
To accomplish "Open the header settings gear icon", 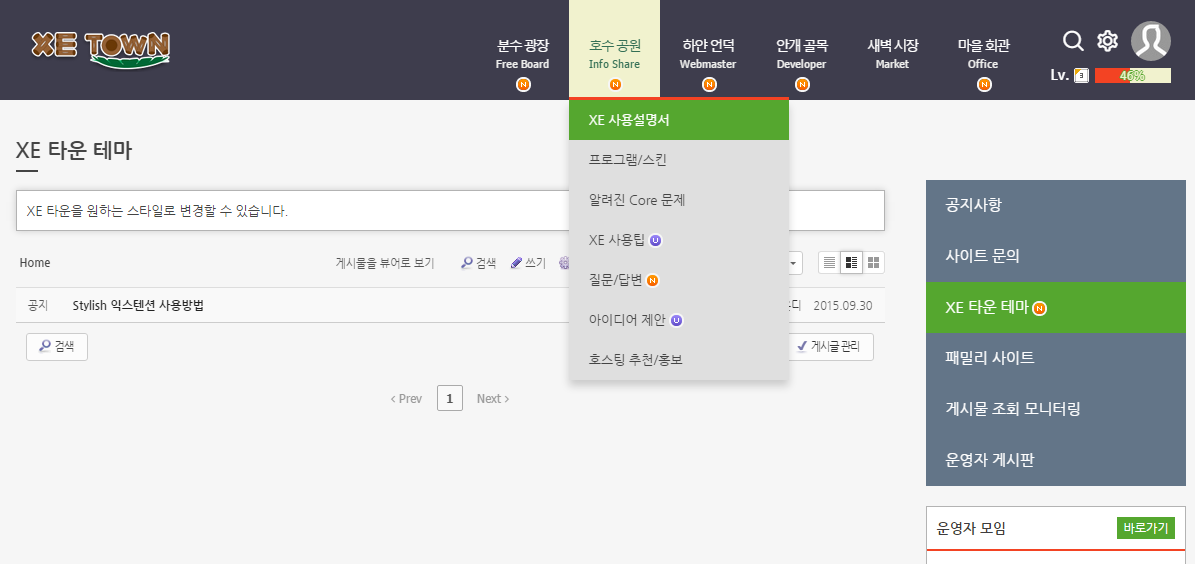I will [1107, 41].
